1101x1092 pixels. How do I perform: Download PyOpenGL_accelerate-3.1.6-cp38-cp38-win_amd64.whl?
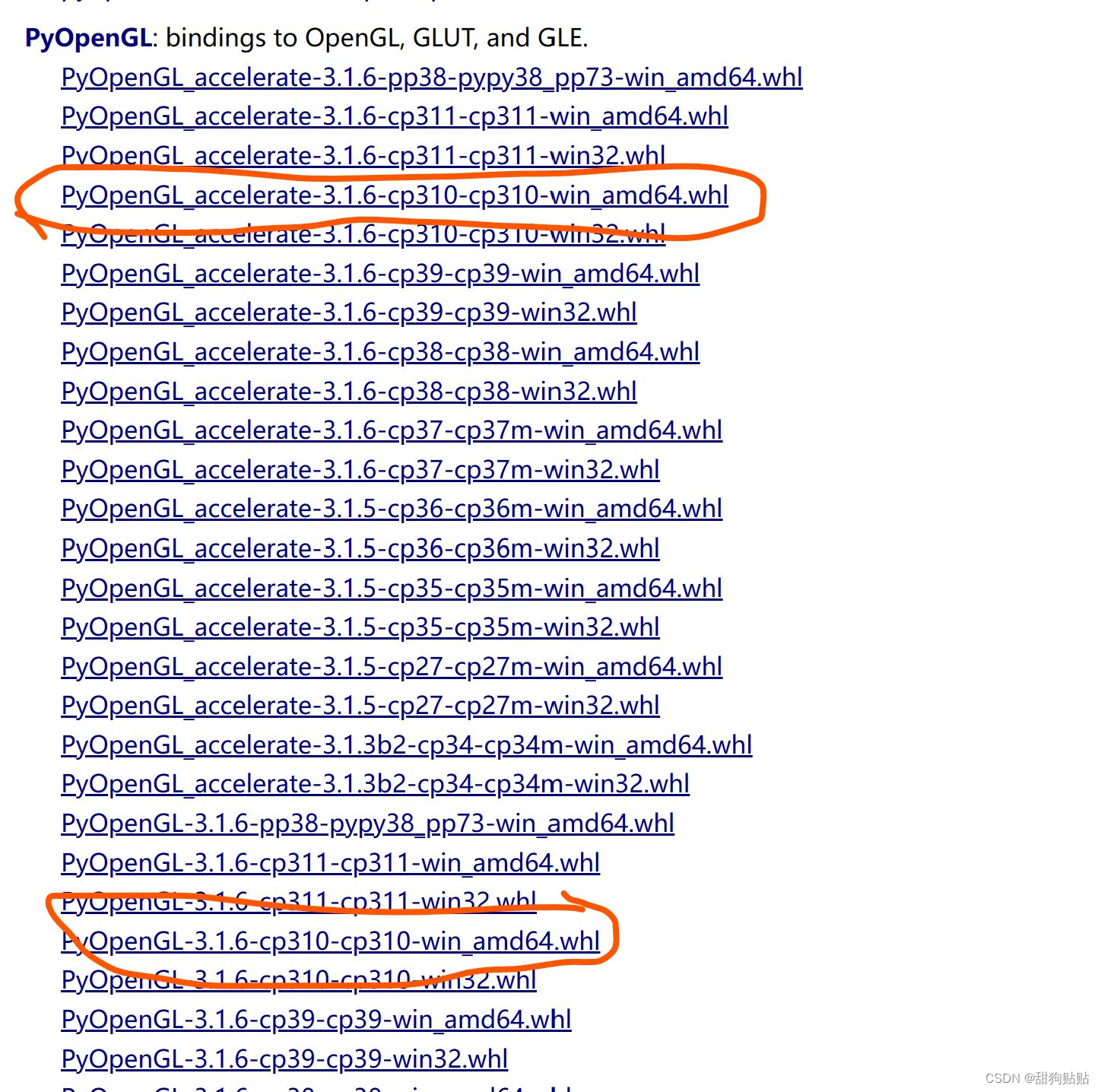point(380,352)
